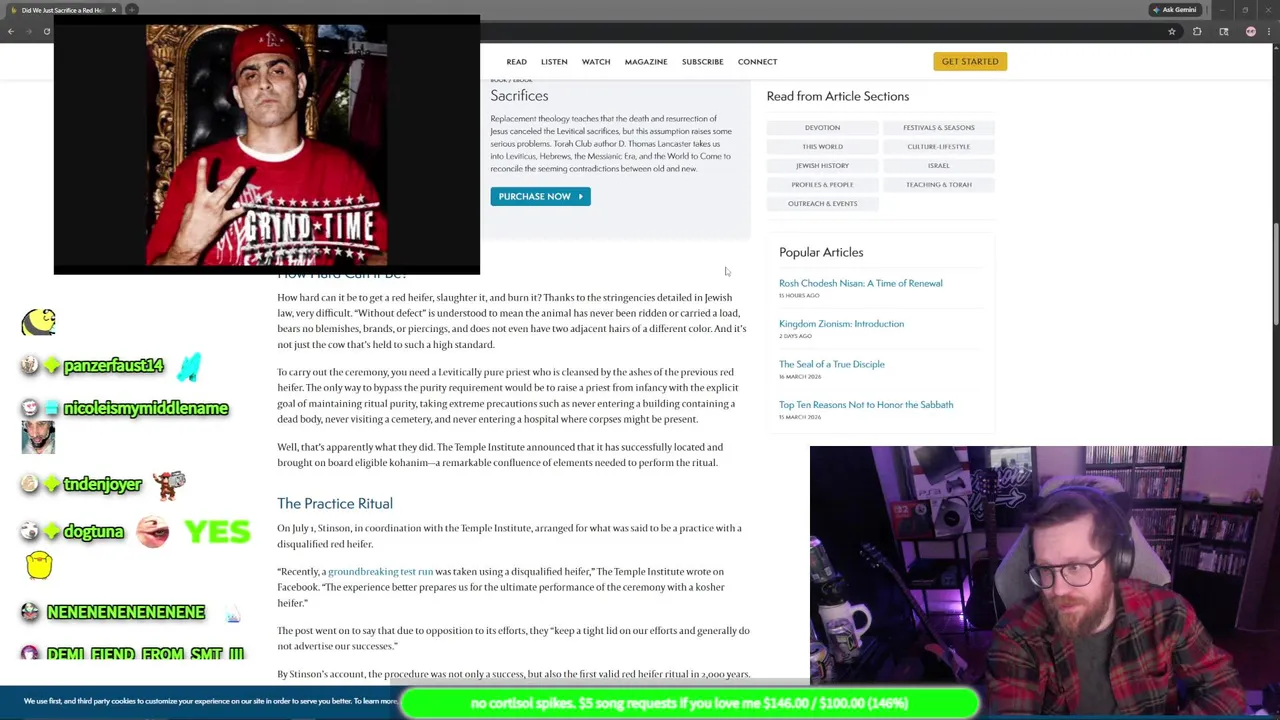Open the WATCH menu
Screen dimensions: 1280x720
(596, 62)
